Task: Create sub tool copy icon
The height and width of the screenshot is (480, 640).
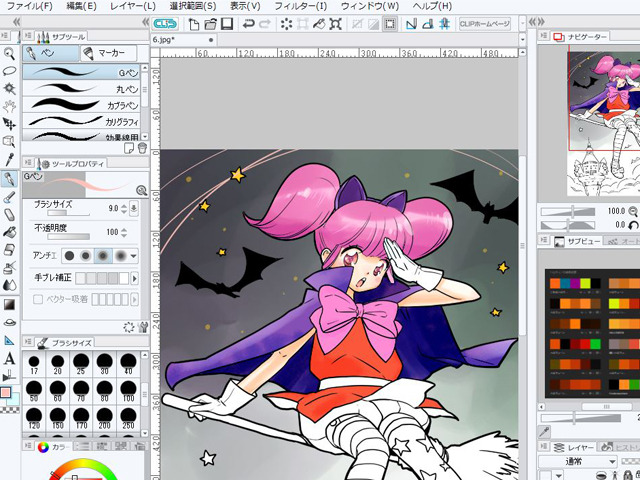Action: coord(129,148)
